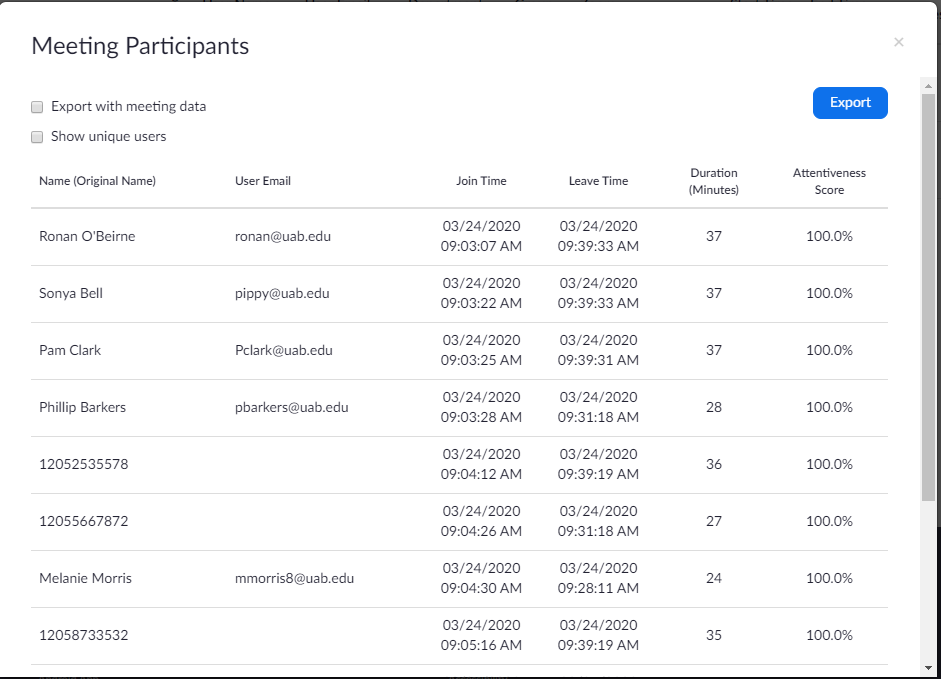Click the Name (Original Name) column header

[97, 181]
